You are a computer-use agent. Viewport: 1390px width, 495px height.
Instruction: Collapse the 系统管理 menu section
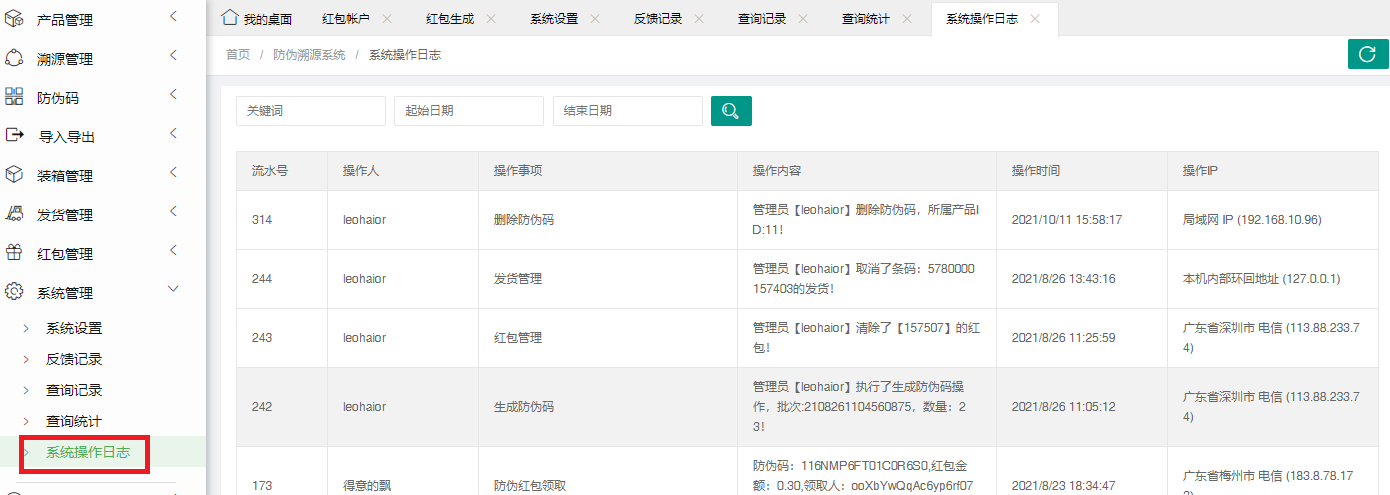(173, 290)
